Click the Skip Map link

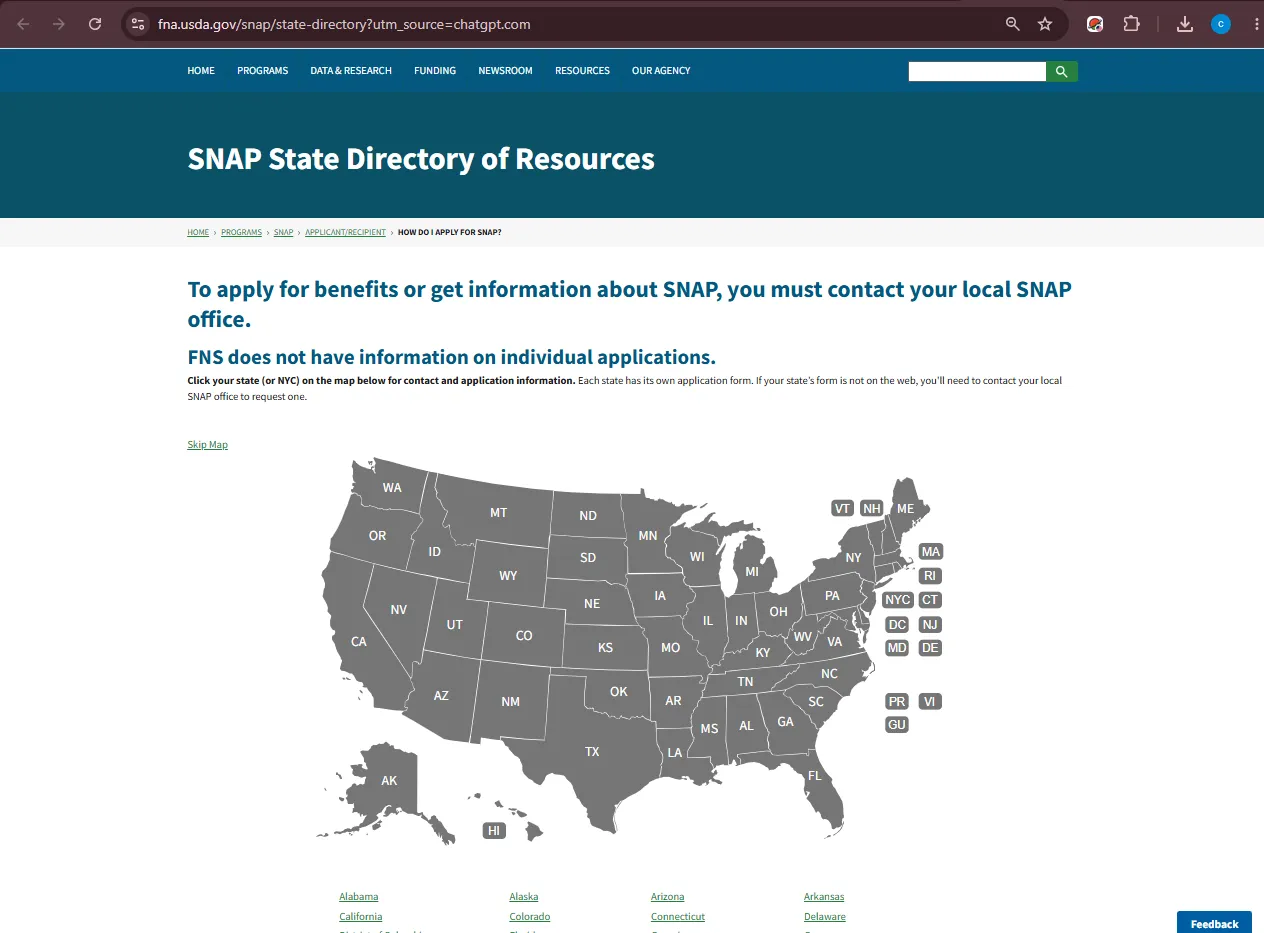pyautogui.click(x=207, y=445)
